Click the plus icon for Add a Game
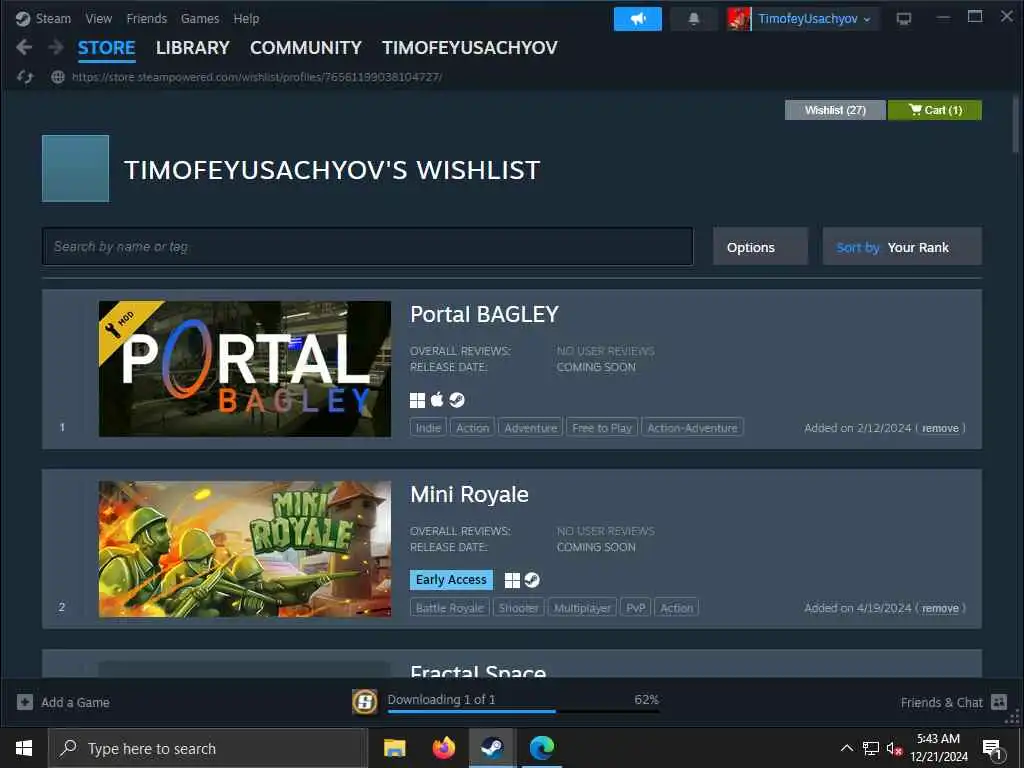 [x=25, y=702]
